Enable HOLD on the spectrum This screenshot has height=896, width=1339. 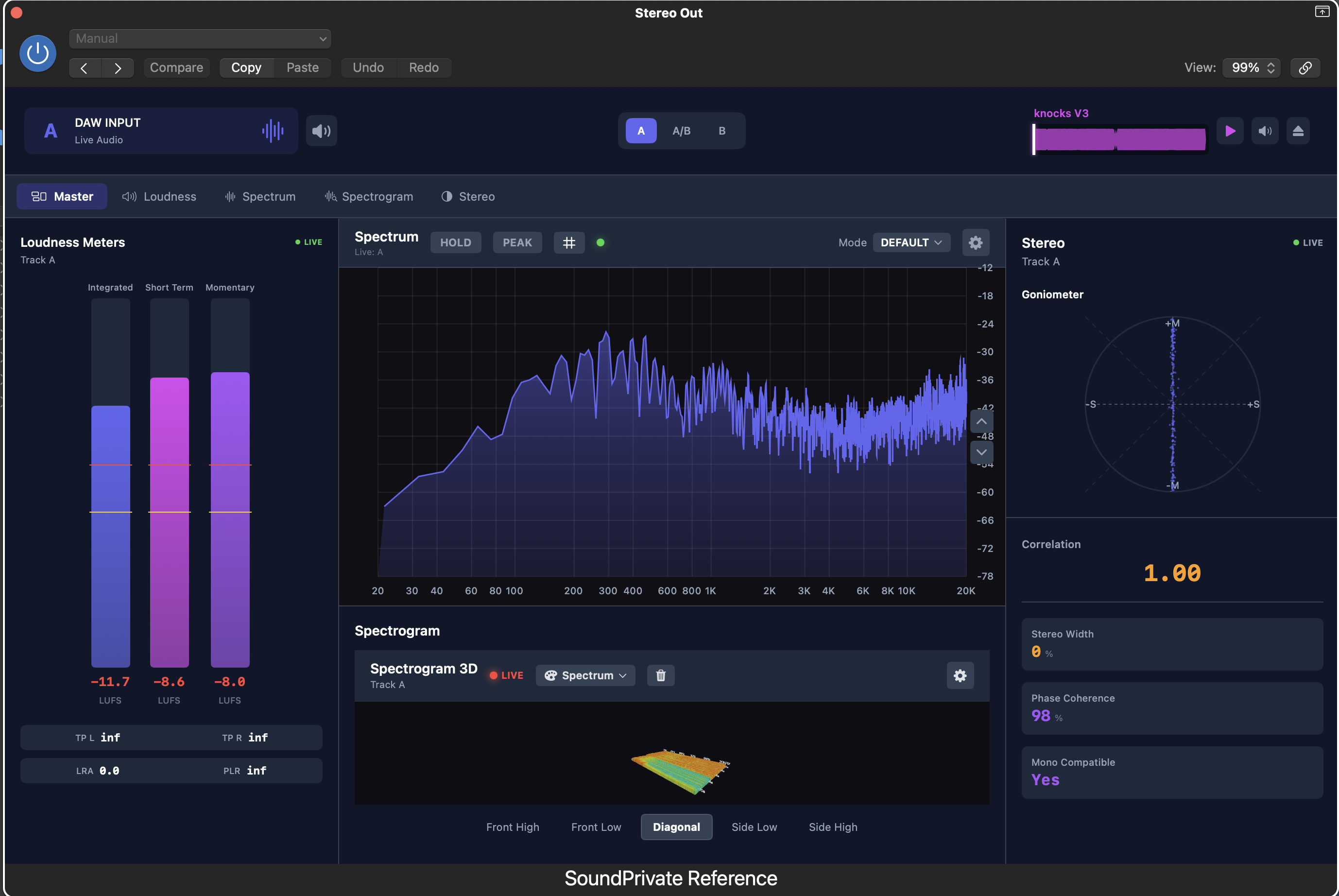point(455,243)
